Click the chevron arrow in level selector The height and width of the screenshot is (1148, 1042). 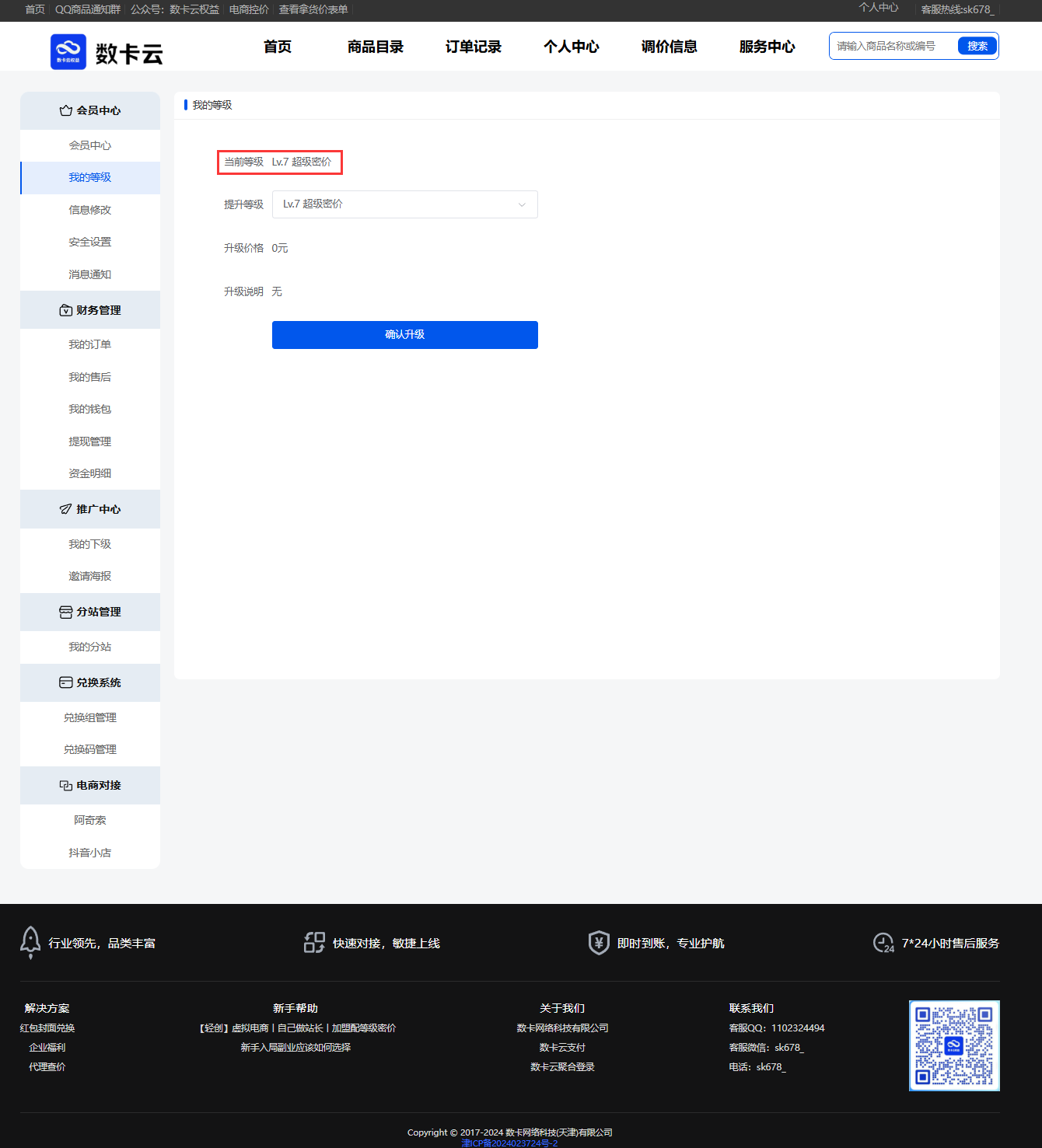point(522,205)
